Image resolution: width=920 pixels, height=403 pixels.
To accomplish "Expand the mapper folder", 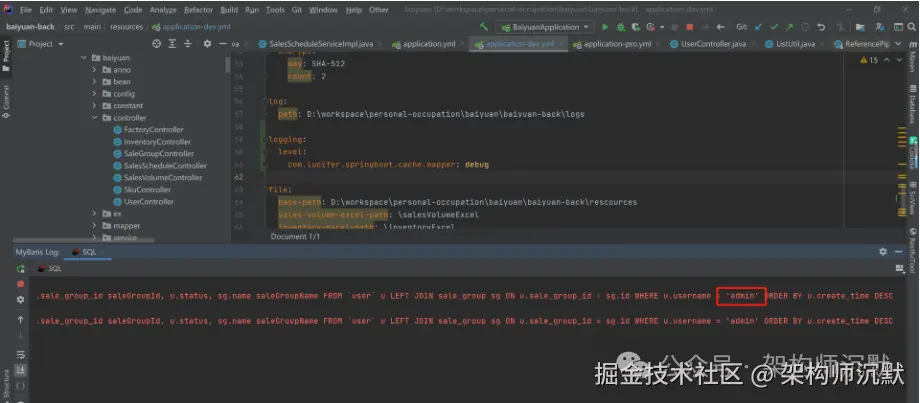I will coord(94,226).
